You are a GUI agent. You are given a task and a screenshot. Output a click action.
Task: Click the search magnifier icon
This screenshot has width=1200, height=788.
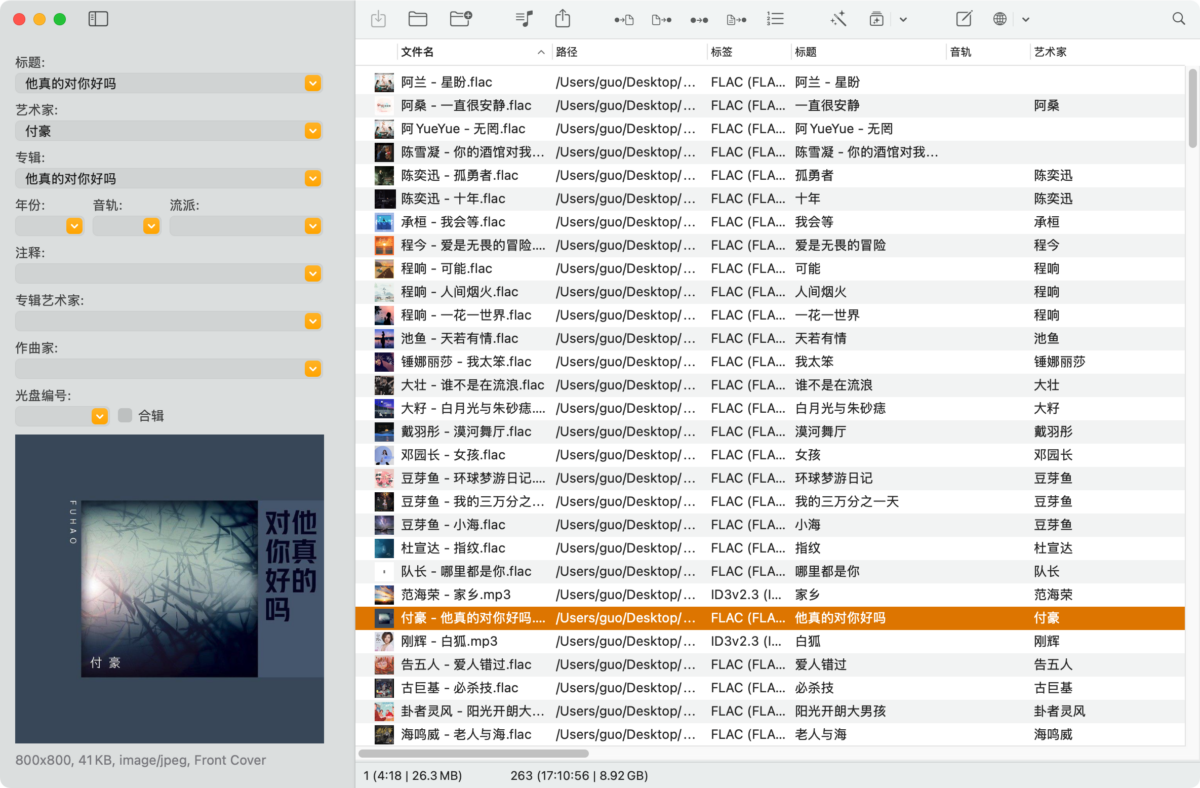coord(1178,19)
